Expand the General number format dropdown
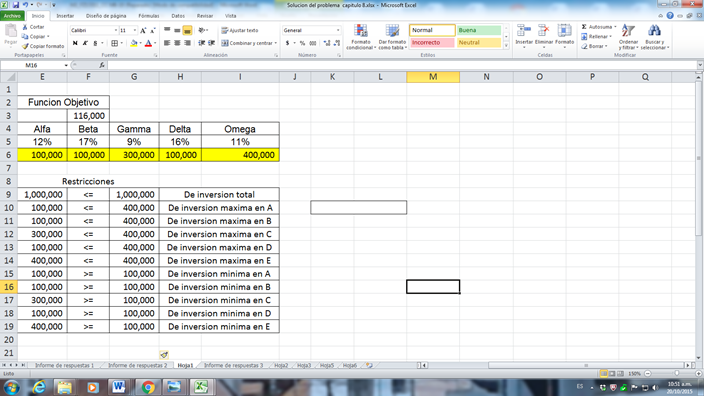 pyautogui.click(x=338, y=30)
